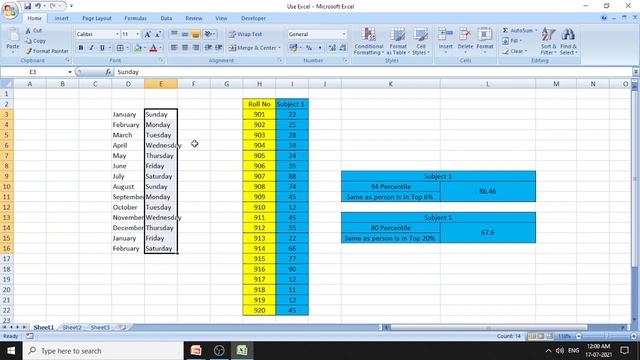
Task: Expand Merge & Center dropdown arrow
Action: click(x=280, y=48)
